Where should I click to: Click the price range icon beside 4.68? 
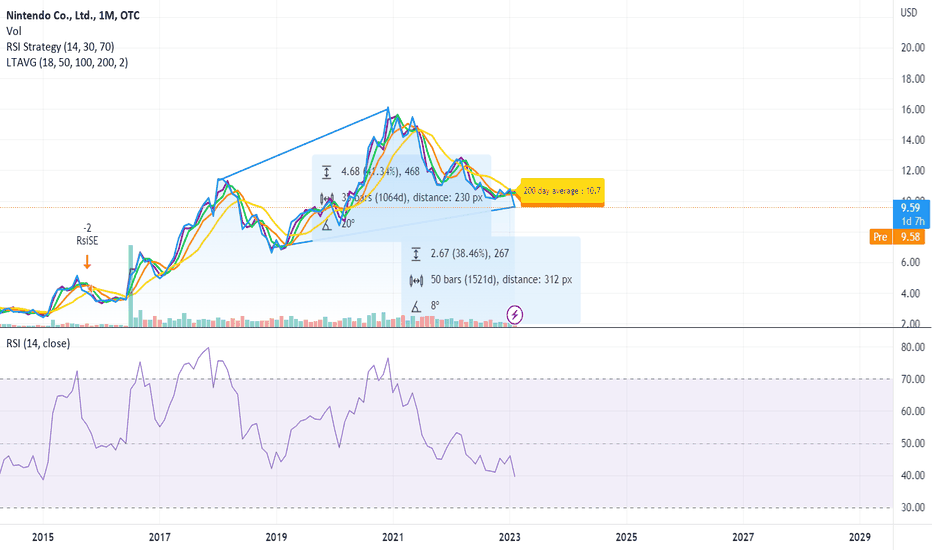326,172
